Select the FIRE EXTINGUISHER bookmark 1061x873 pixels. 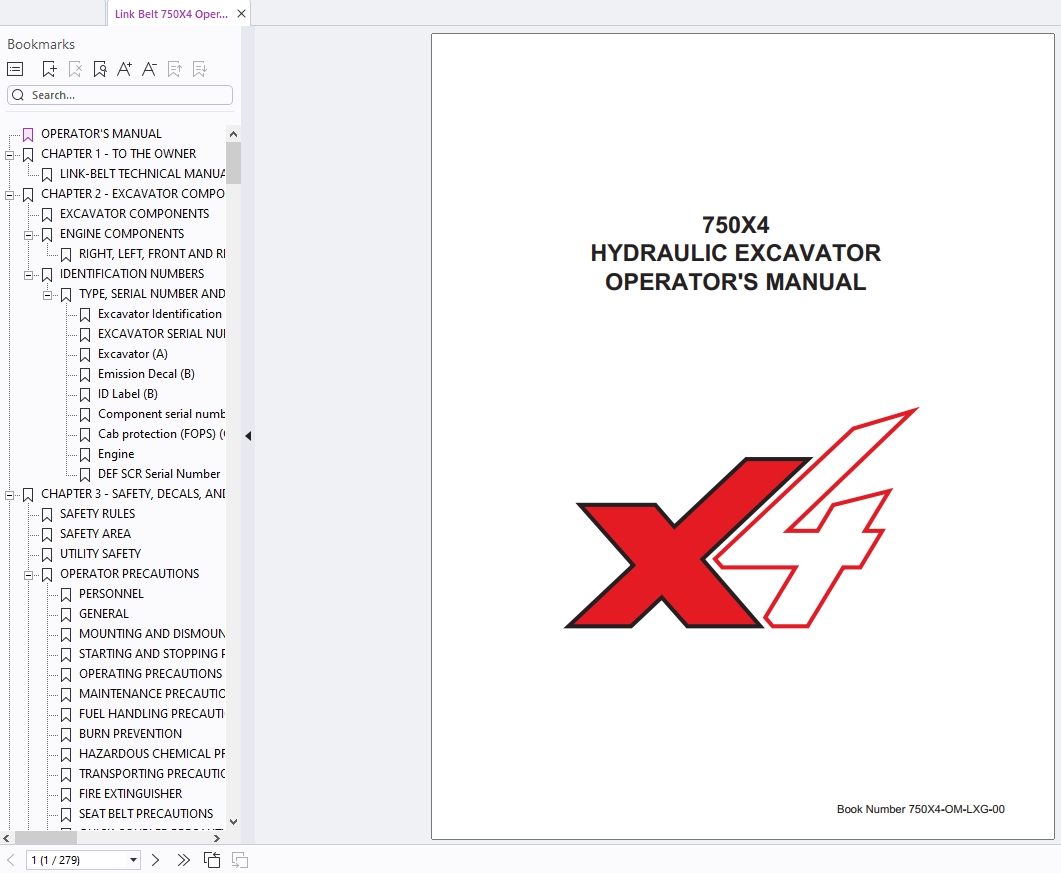coord(130,794)
